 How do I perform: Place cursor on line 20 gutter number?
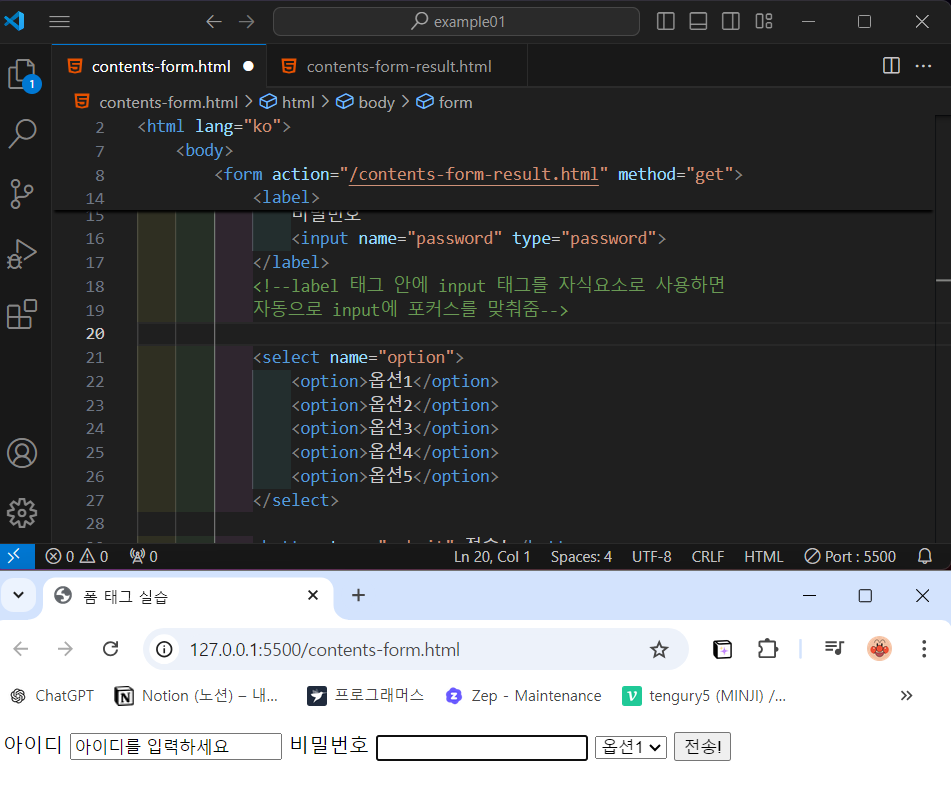pyautogui.click(x=95, y=334)
